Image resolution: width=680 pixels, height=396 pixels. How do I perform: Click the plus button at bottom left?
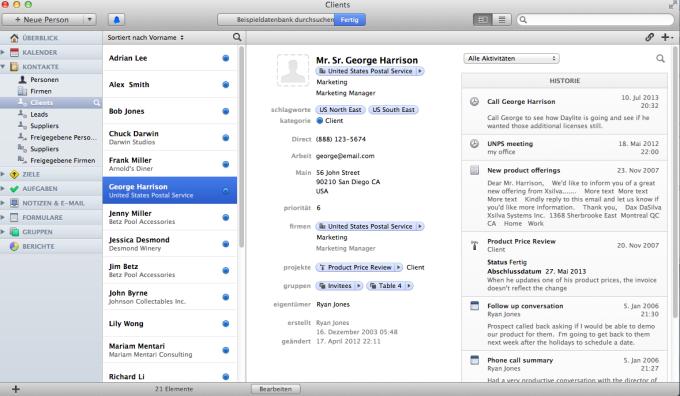[x=16, y=389]
